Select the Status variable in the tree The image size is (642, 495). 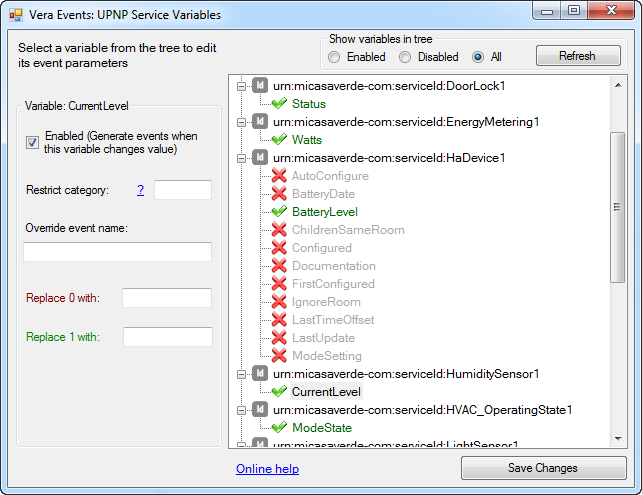[x=309, y=104]
